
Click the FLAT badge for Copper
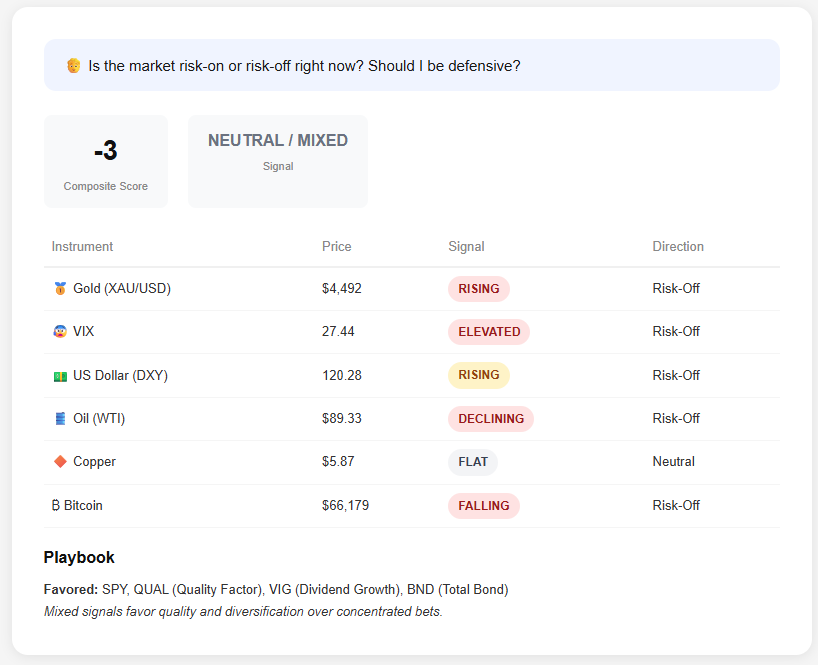click(x=473, y=461)
